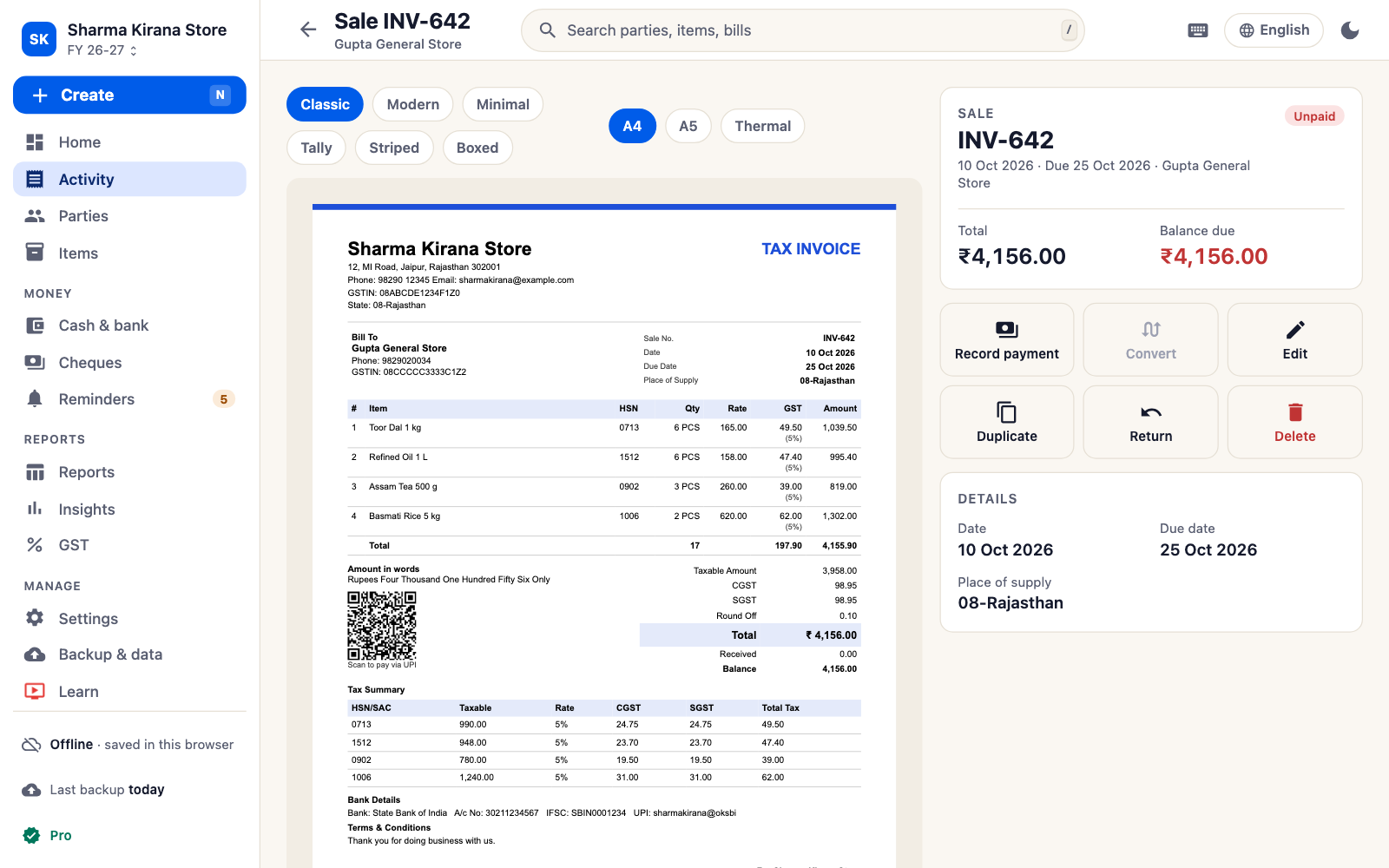Click Record payment button
The width and height of the screenshot is (1389, 868).
click(x=1007, y=339)
